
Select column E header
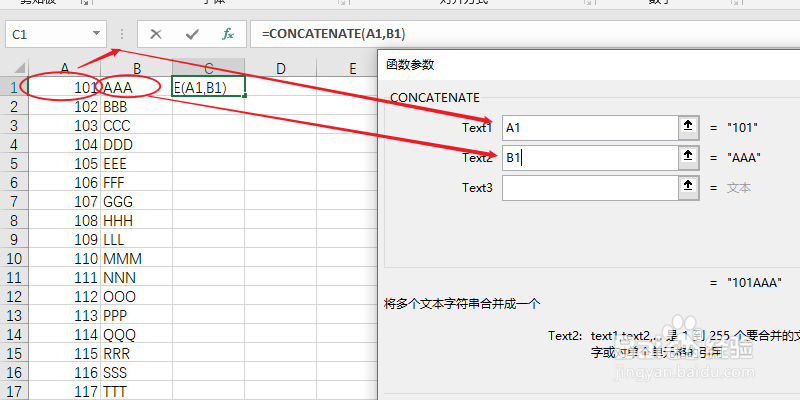point(347,68)
